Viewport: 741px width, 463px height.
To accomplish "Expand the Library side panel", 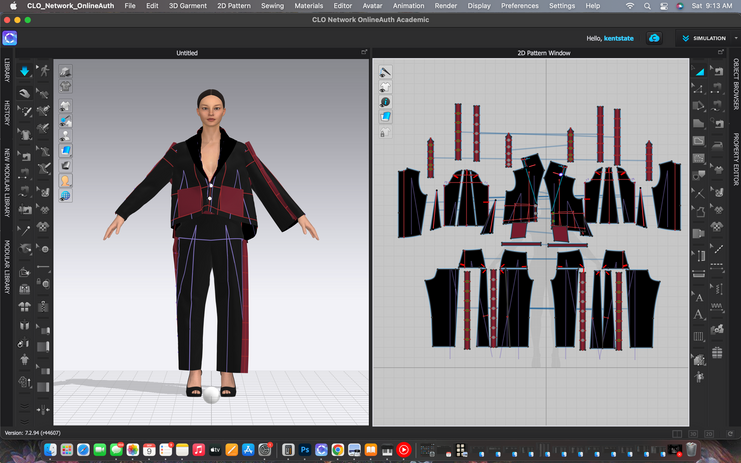I will [x=7, y=70].
